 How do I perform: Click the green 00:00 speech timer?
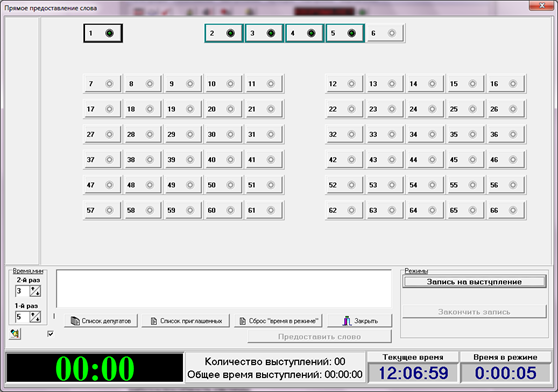click(95, 369)
